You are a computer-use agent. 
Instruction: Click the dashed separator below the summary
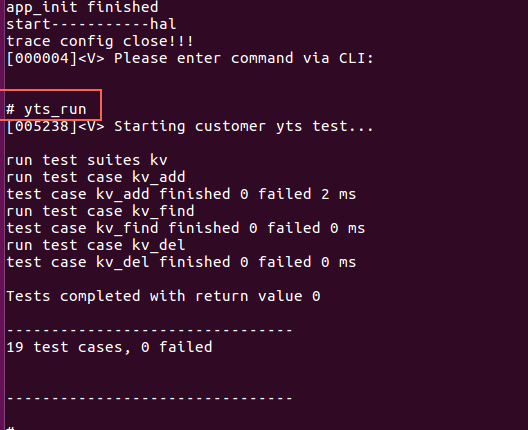click(x=150, y=398)
